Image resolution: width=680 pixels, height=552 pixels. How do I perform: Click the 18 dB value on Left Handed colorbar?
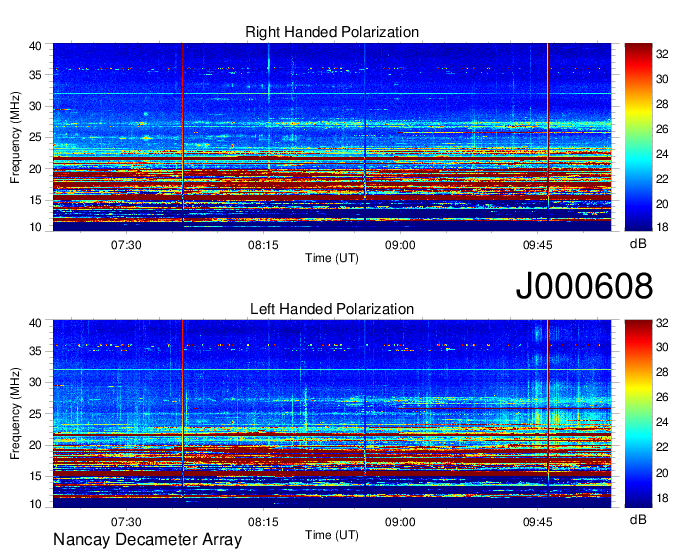tap(662, 498)
